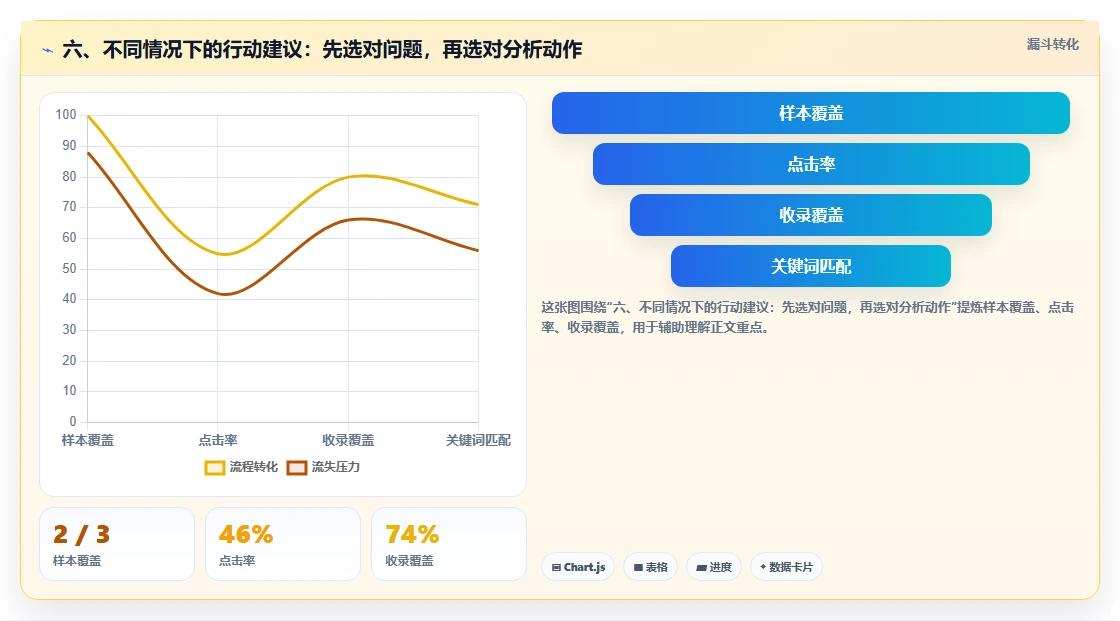Click the 表格 tag chip

pos(650,567)
